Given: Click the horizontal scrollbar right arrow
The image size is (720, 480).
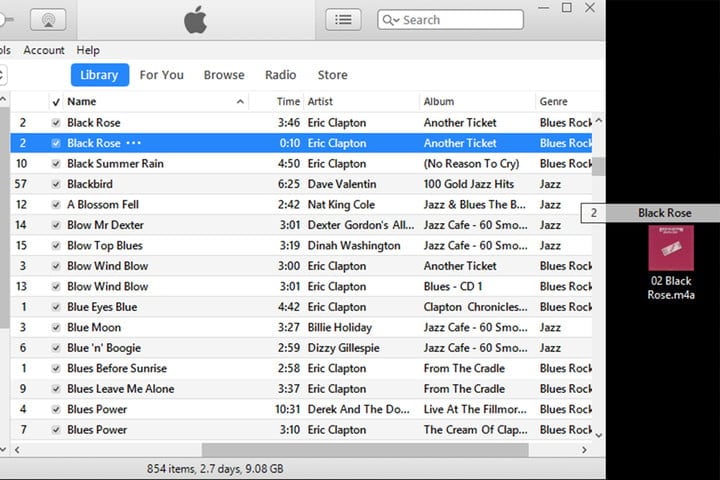Looking at the screenshot, I should (x=584, y=450).
